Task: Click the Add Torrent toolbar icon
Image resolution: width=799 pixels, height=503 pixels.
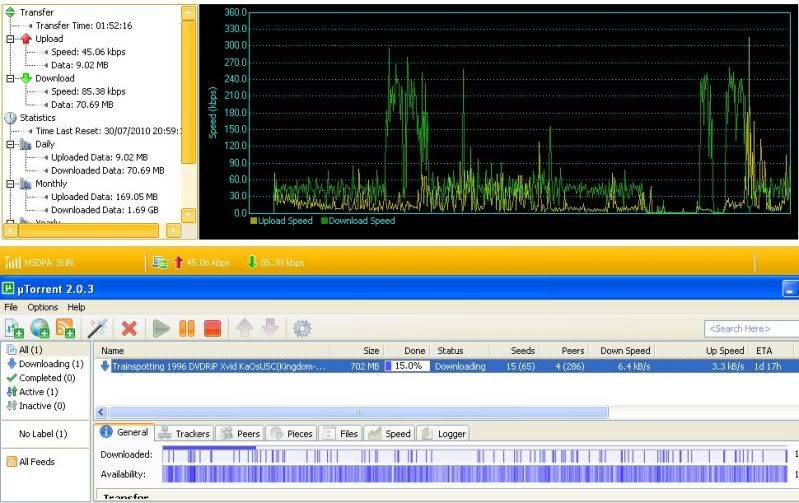Action: [15, 328]
